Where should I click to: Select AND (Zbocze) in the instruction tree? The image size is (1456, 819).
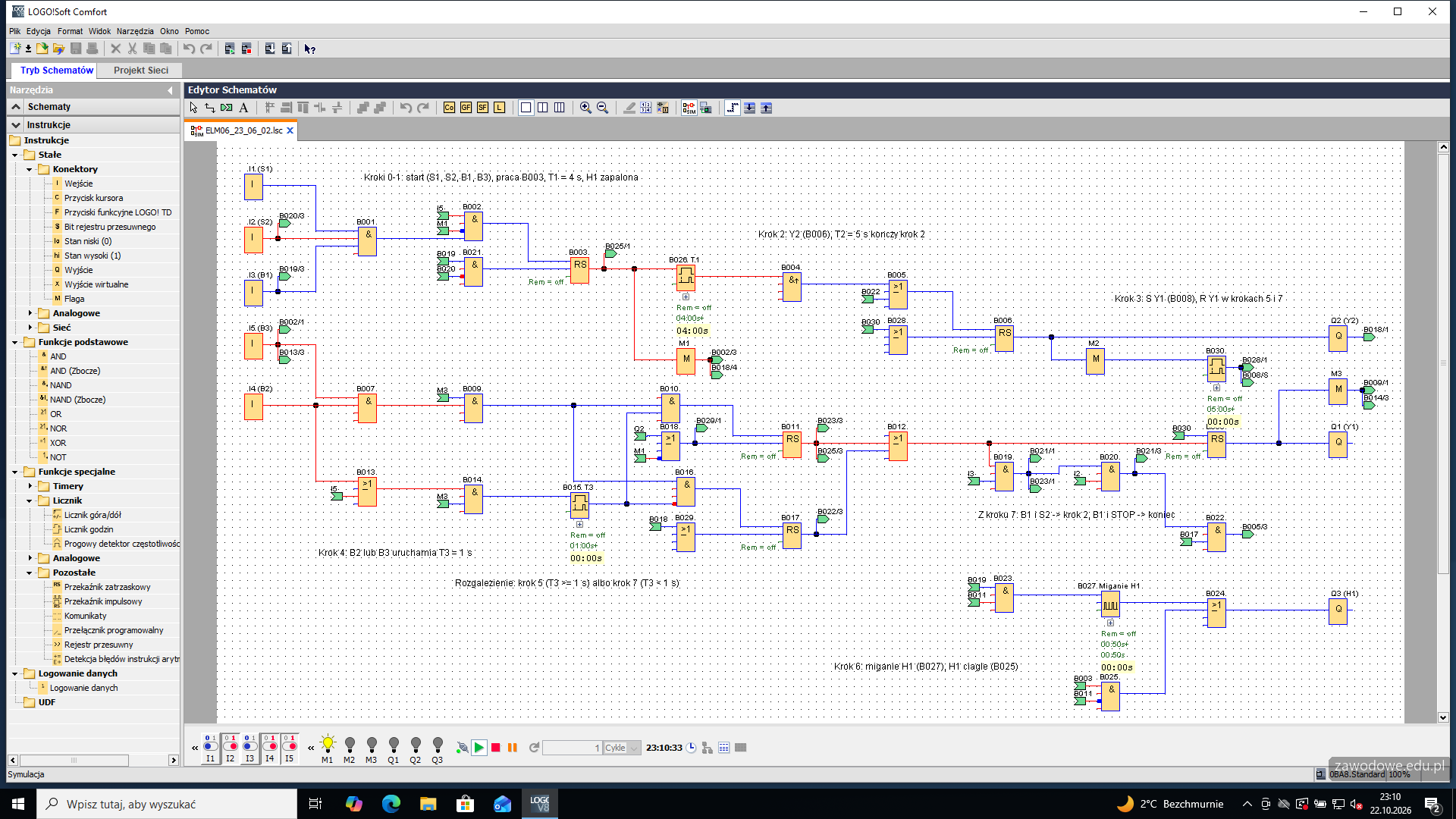(75, 371)
